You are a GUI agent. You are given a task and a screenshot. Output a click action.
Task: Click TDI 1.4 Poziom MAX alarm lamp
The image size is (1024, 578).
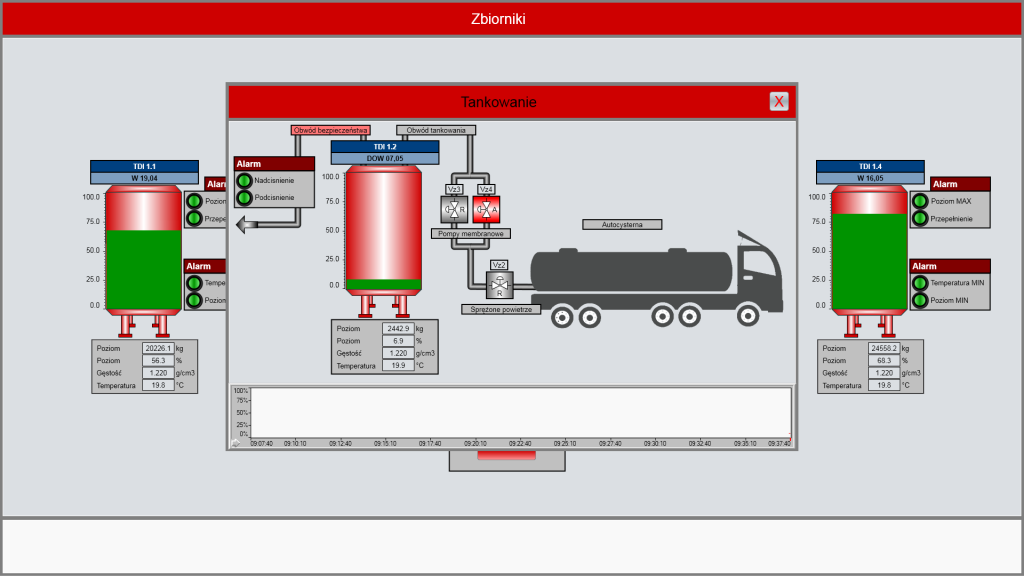pos(920,201)
